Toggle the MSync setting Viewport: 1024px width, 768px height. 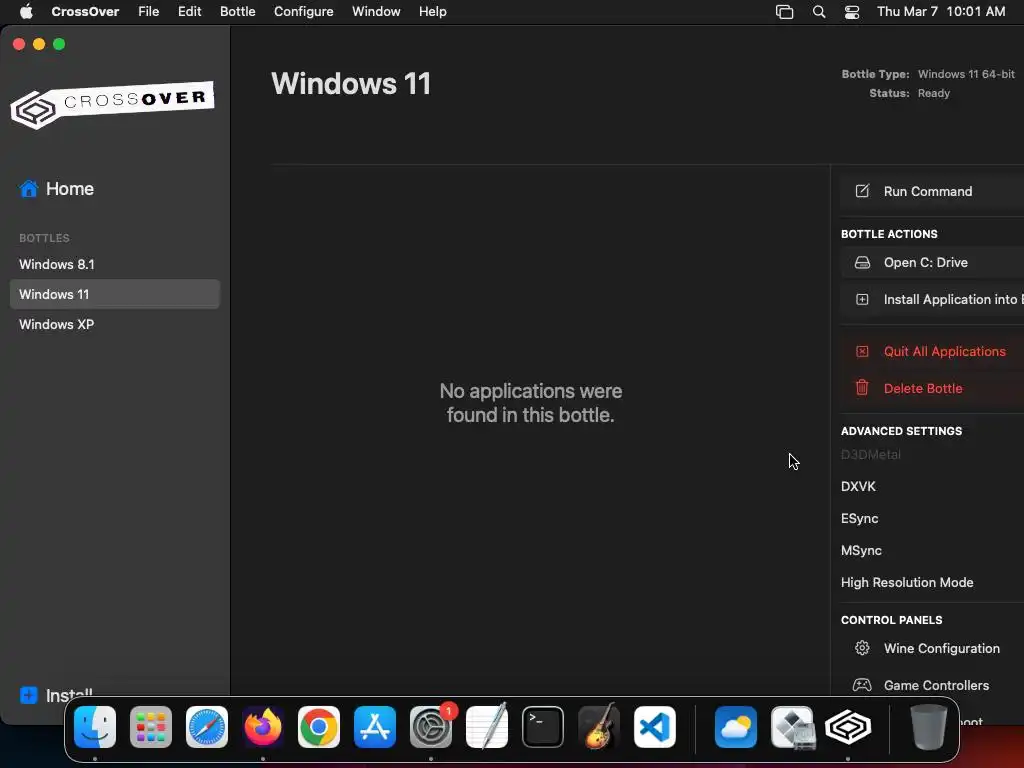(x=861, y=551)
